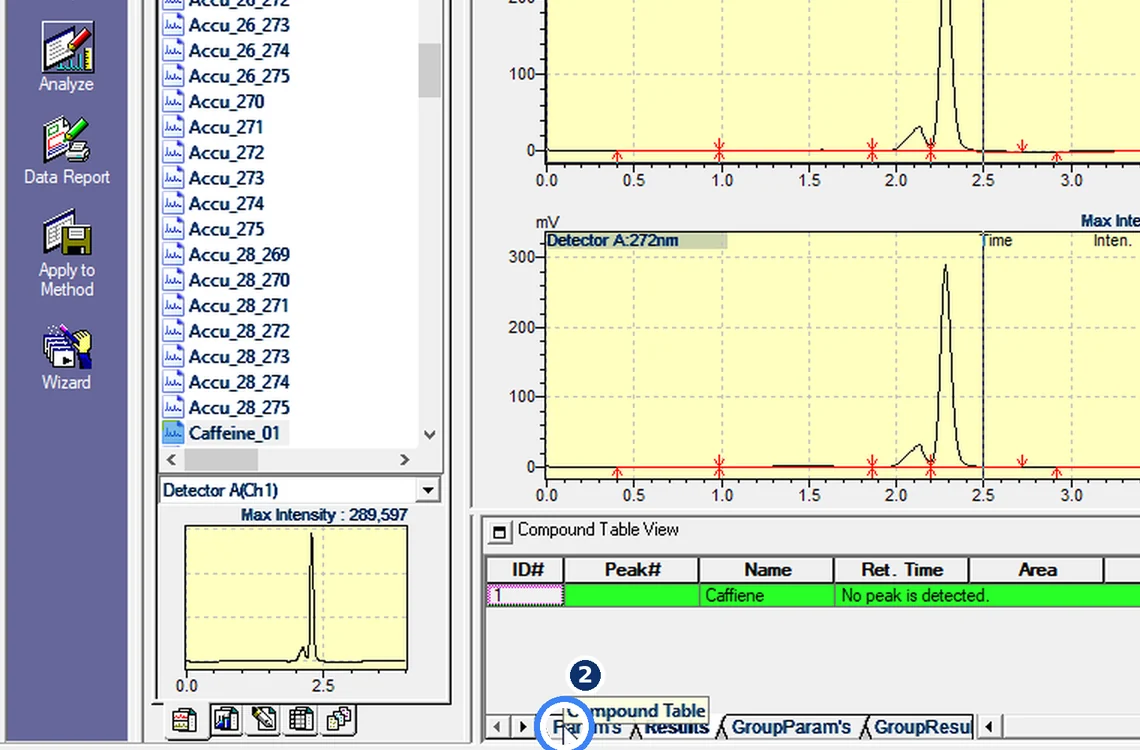Screen dimensions: 1140x750
Task: Click the arrow right of GroupResul tab
Action: 989,727
